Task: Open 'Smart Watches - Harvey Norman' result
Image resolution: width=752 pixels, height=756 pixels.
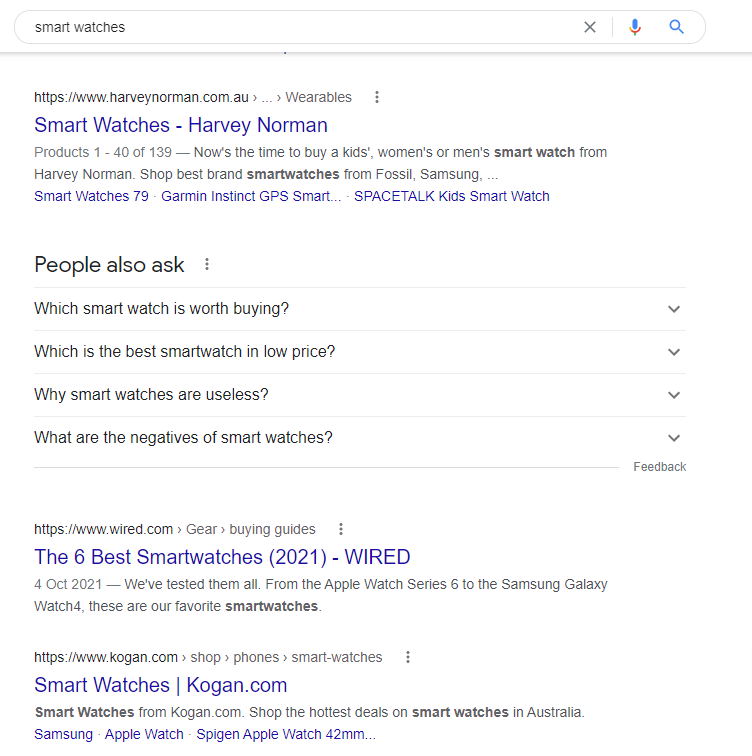Action: point(181,125)
